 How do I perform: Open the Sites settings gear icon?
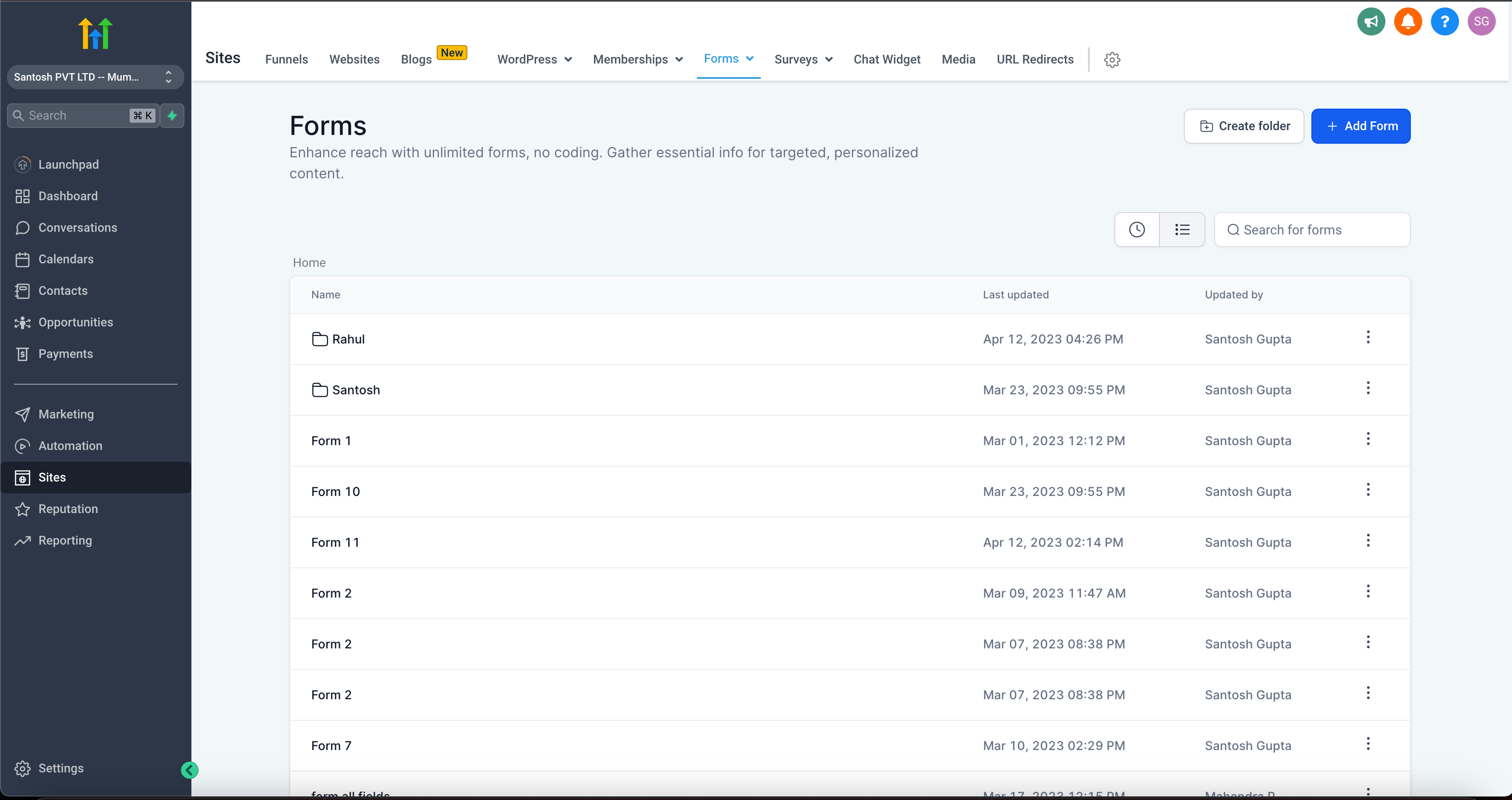pos(1112,59)
